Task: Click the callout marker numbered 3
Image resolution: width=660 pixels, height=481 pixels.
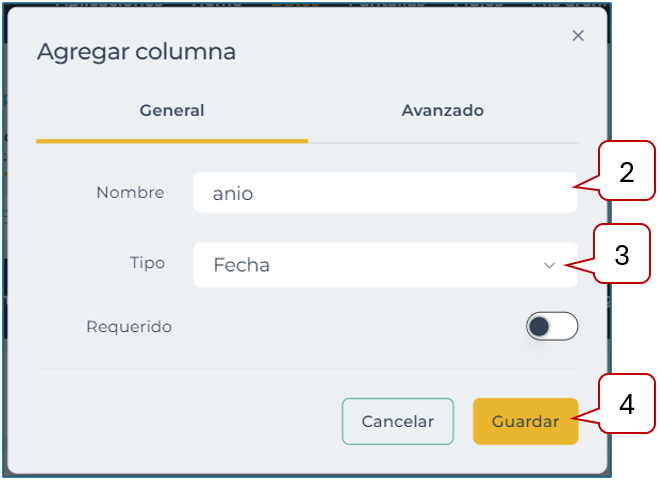Action: [x=621, y=254]
